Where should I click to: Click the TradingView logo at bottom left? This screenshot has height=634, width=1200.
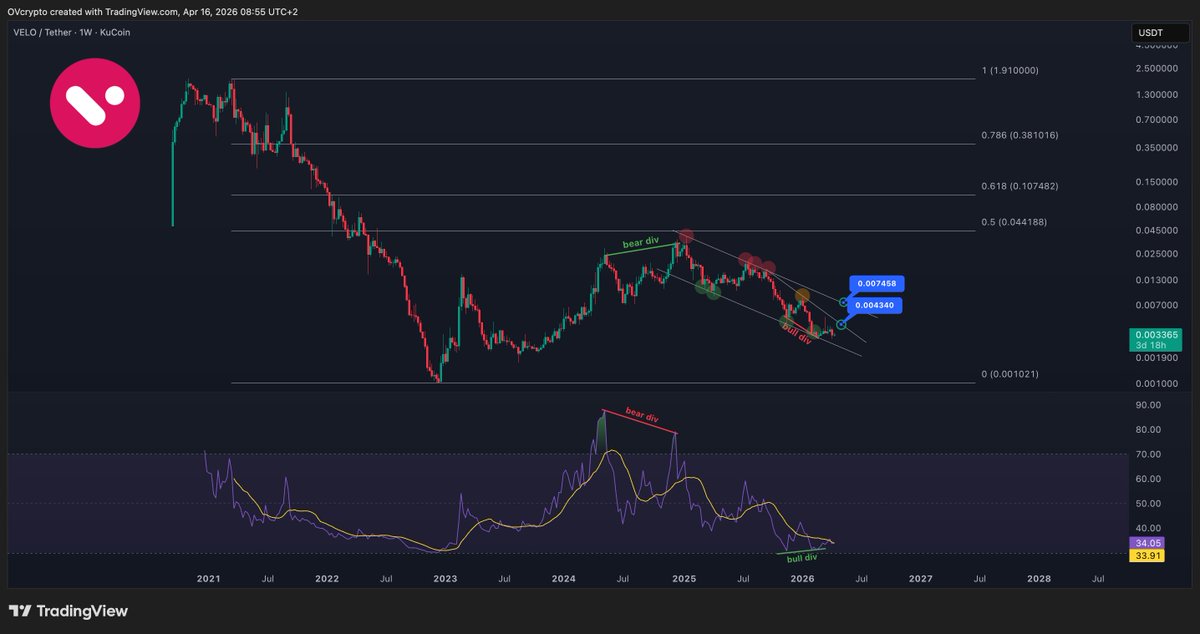(x=68, y=611)
